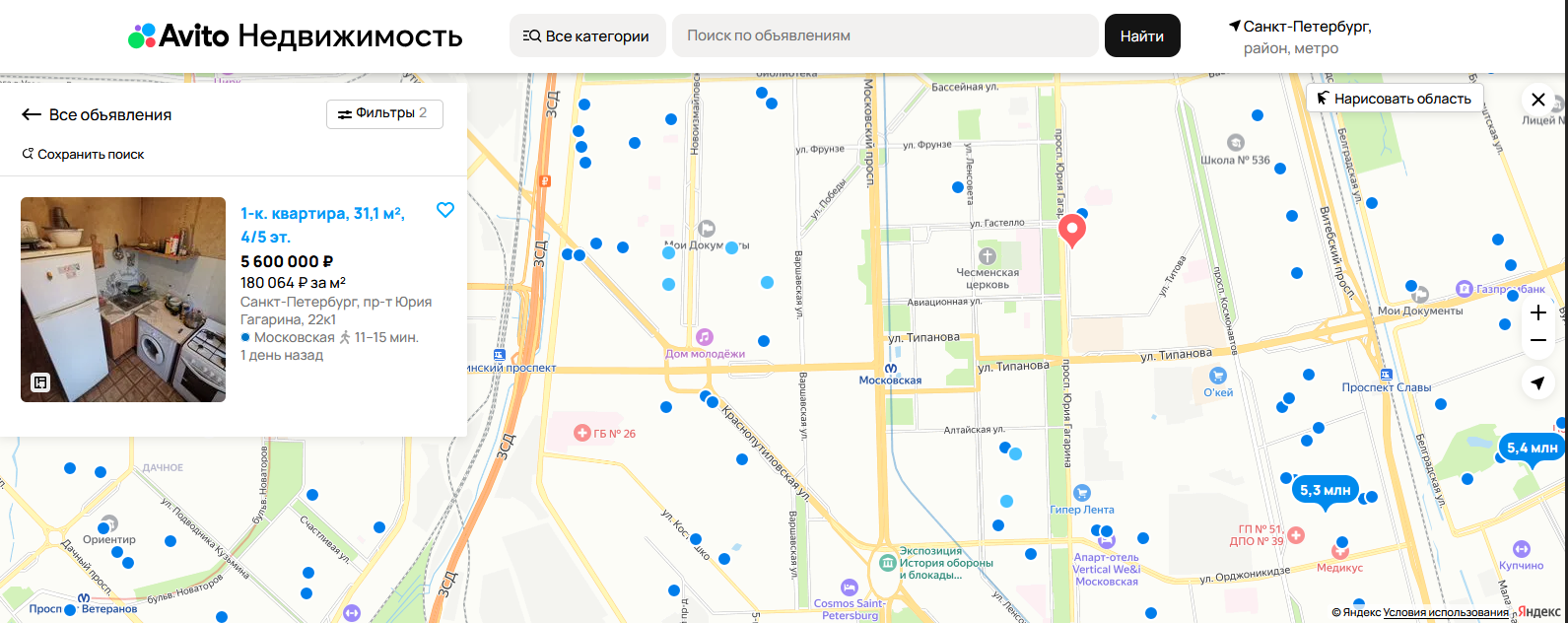This screenshot has width=1568, height=623.
Task: Open Условия использования link
Action: [1445, 613]
